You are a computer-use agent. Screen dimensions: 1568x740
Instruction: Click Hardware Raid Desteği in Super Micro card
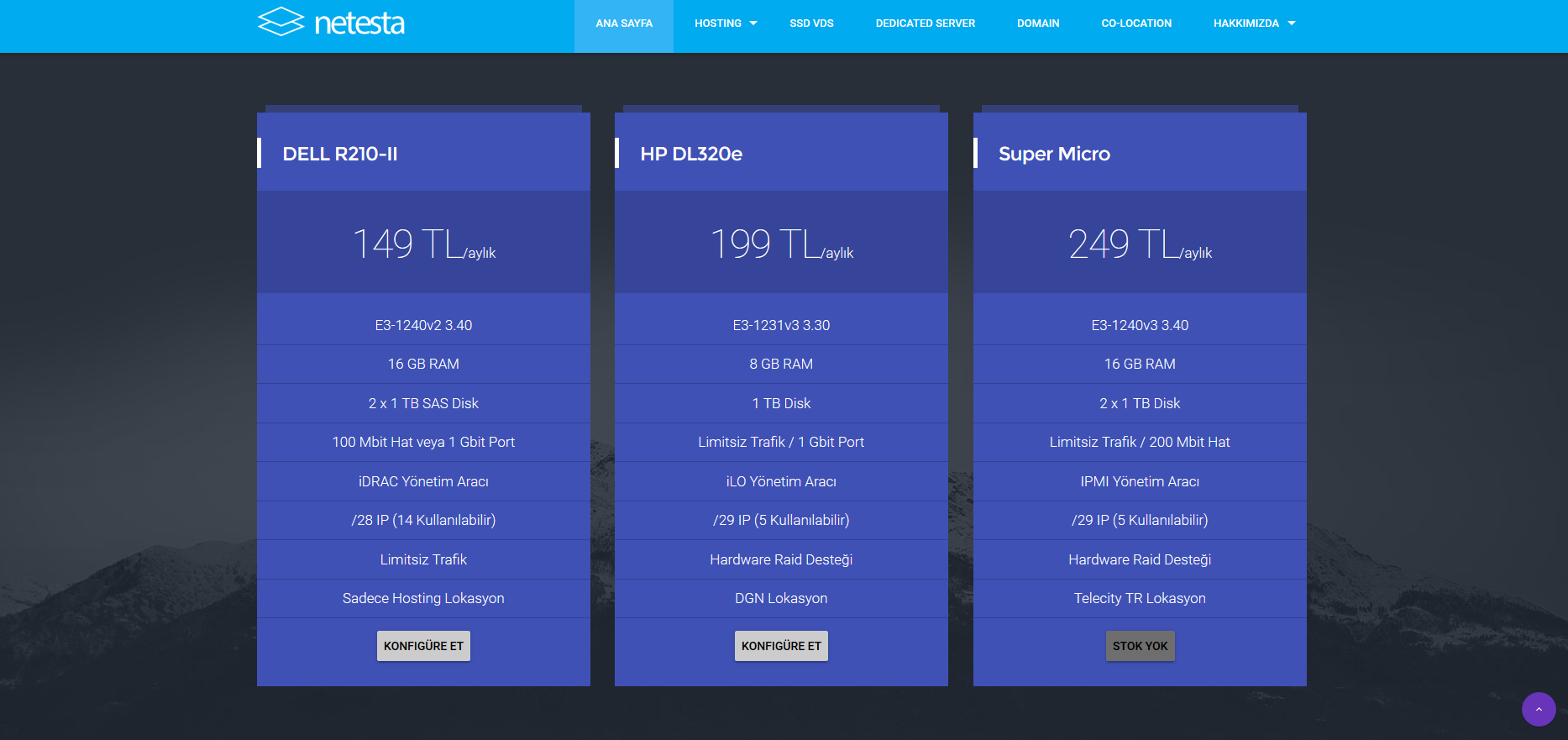(1140, 559)
